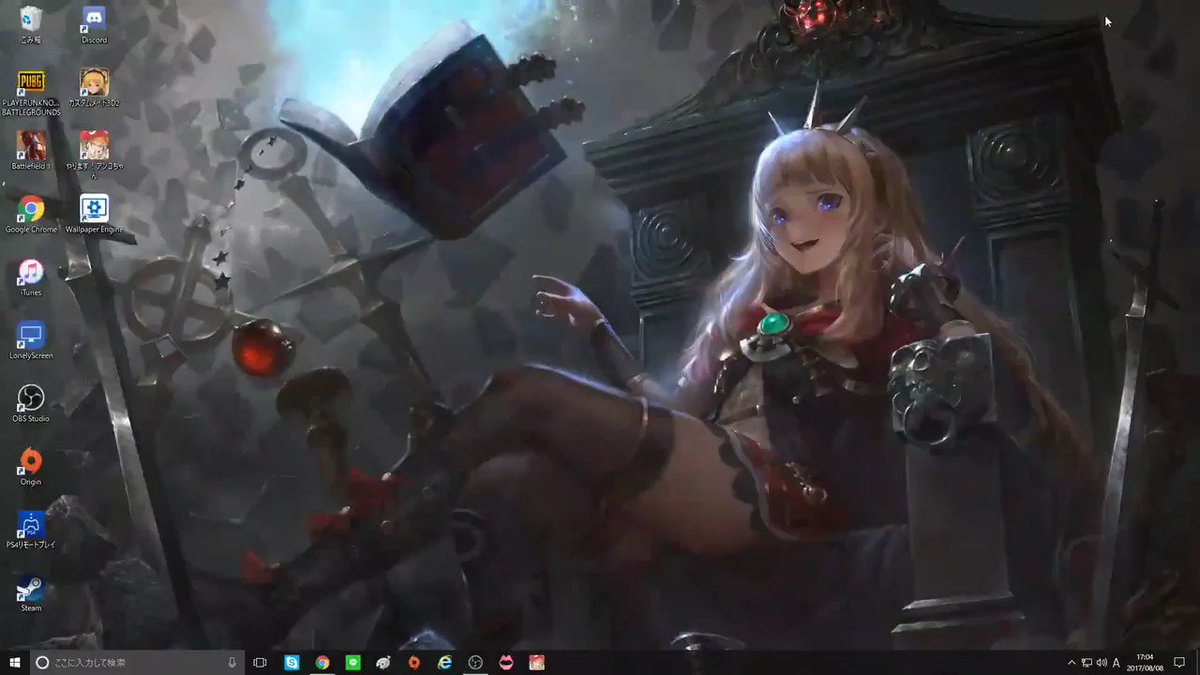
Task: Open the network status tray icon
Action: (1087, 662)
